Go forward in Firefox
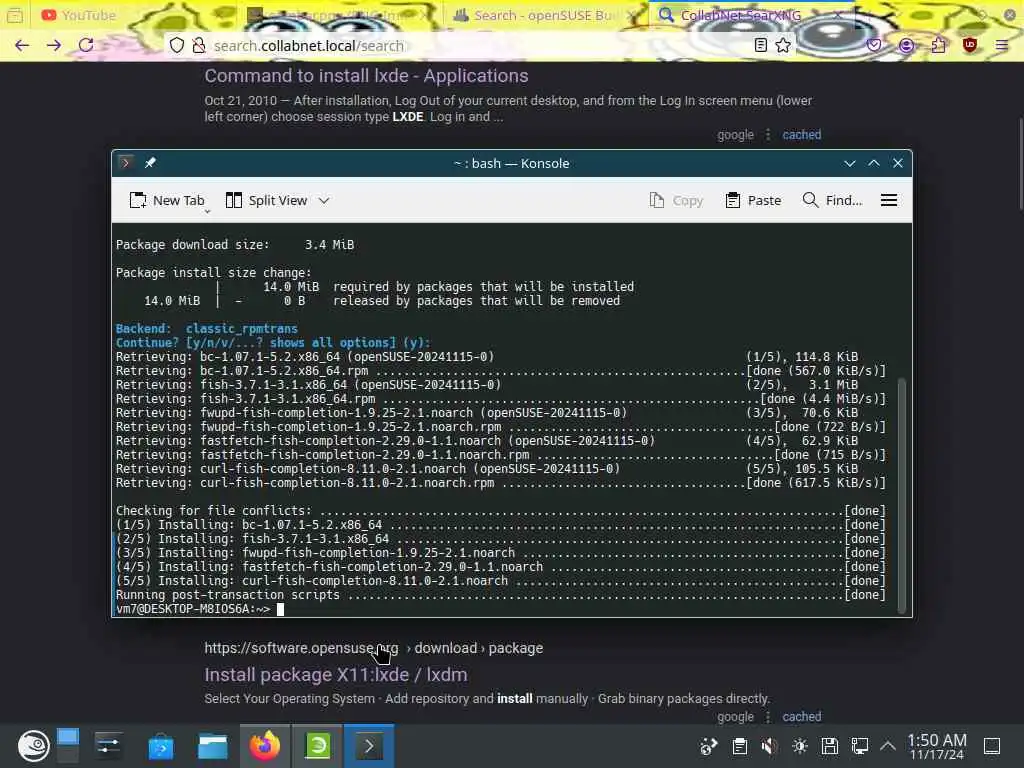Viewport: 1024px width, 768px height. (x=54, y=45)
